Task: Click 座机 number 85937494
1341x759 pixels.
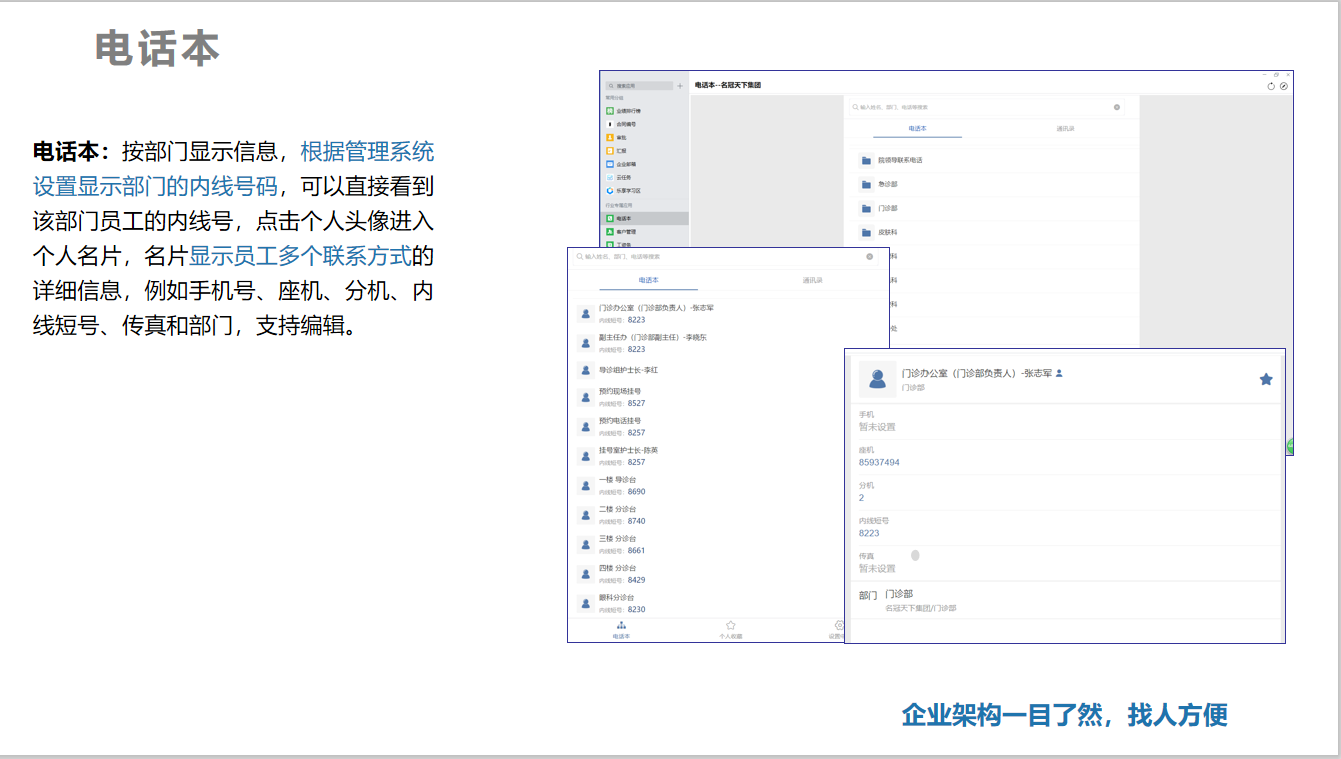Action: click(879, 462)
